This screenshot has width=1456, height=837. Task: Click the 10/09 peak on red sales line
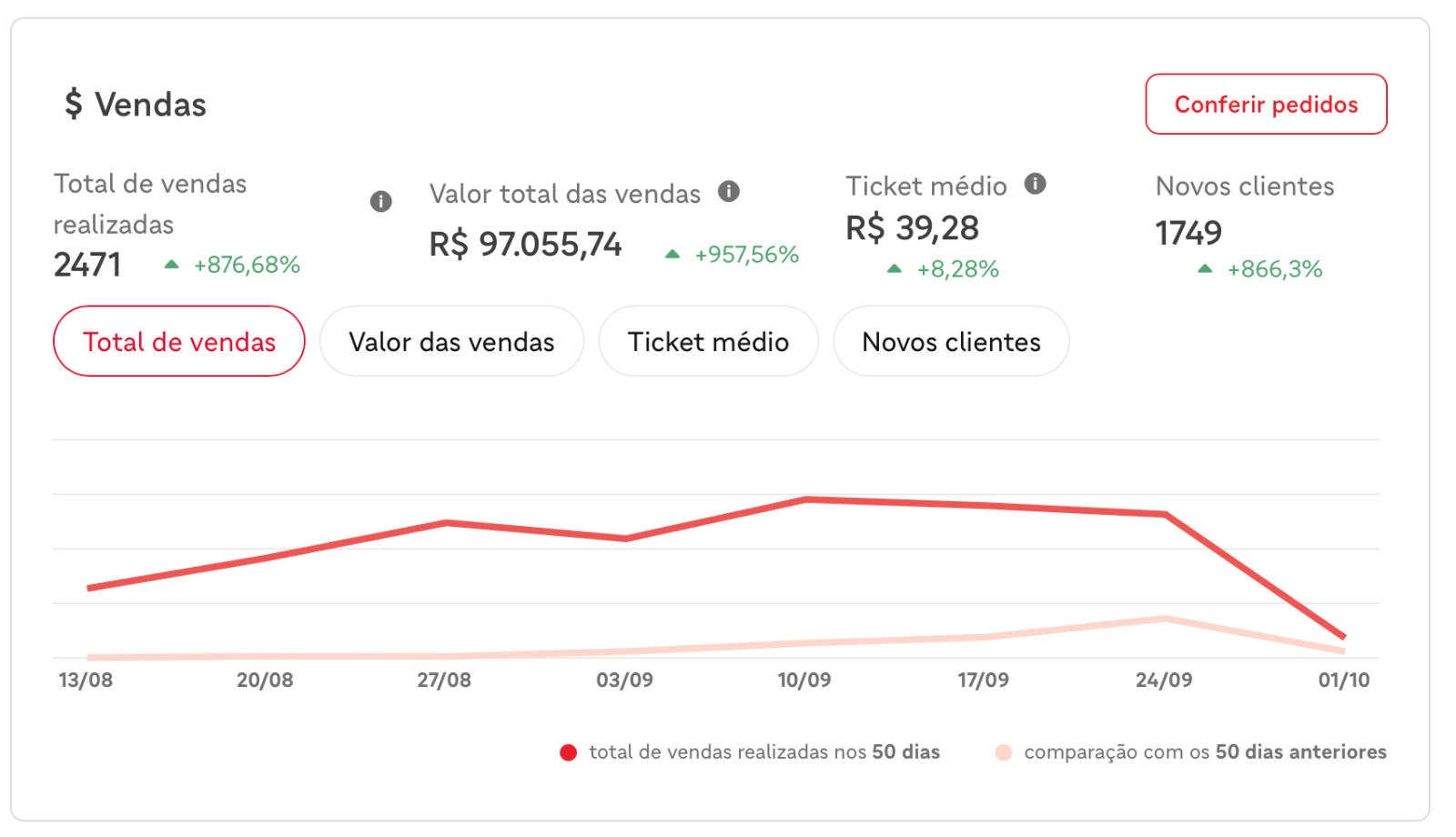point(805,499)
